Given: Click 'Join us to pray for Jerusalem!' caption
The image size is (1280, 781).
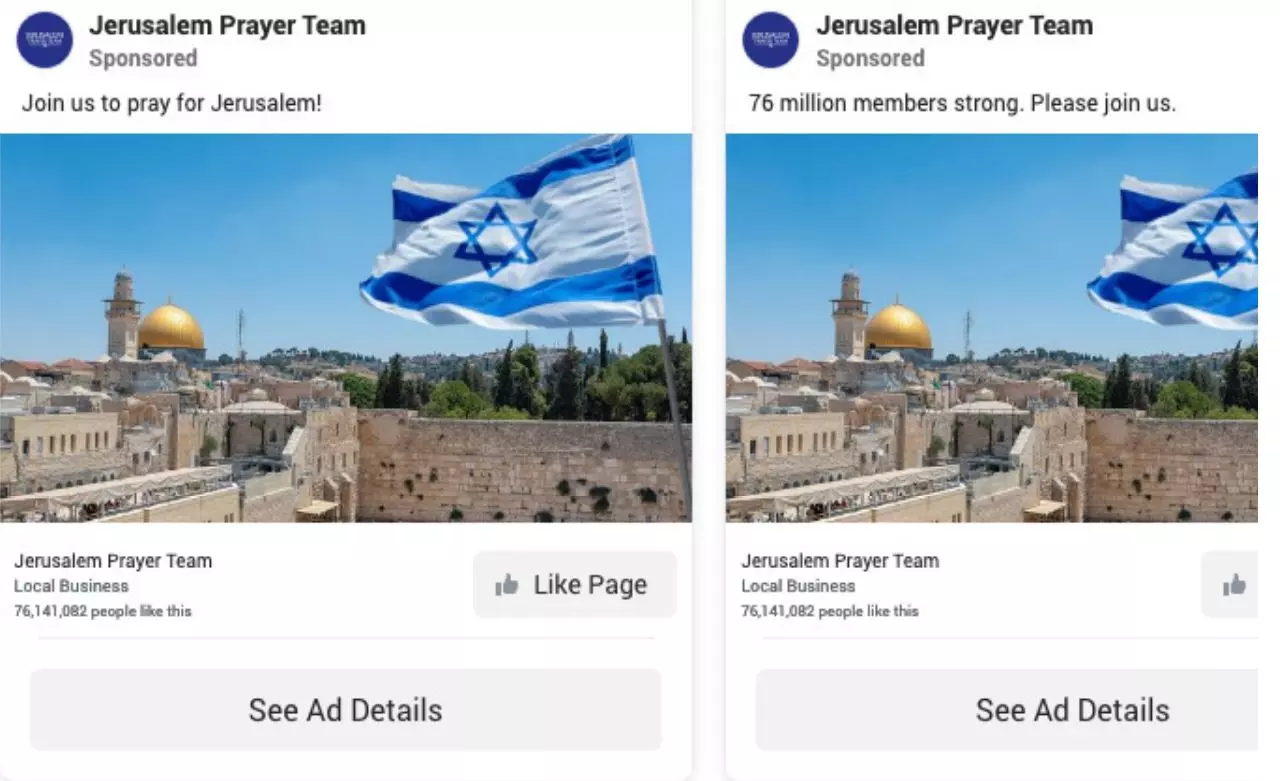Looking at the screenshot, I should point(172,103).
